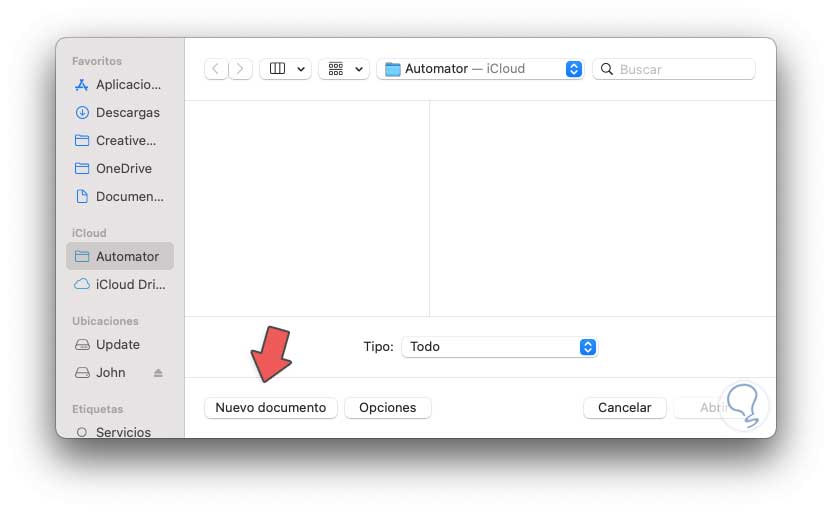The height and width of the screenshot is (512, 832).
Task: Eject the John volume
Action: coord(158,373)
